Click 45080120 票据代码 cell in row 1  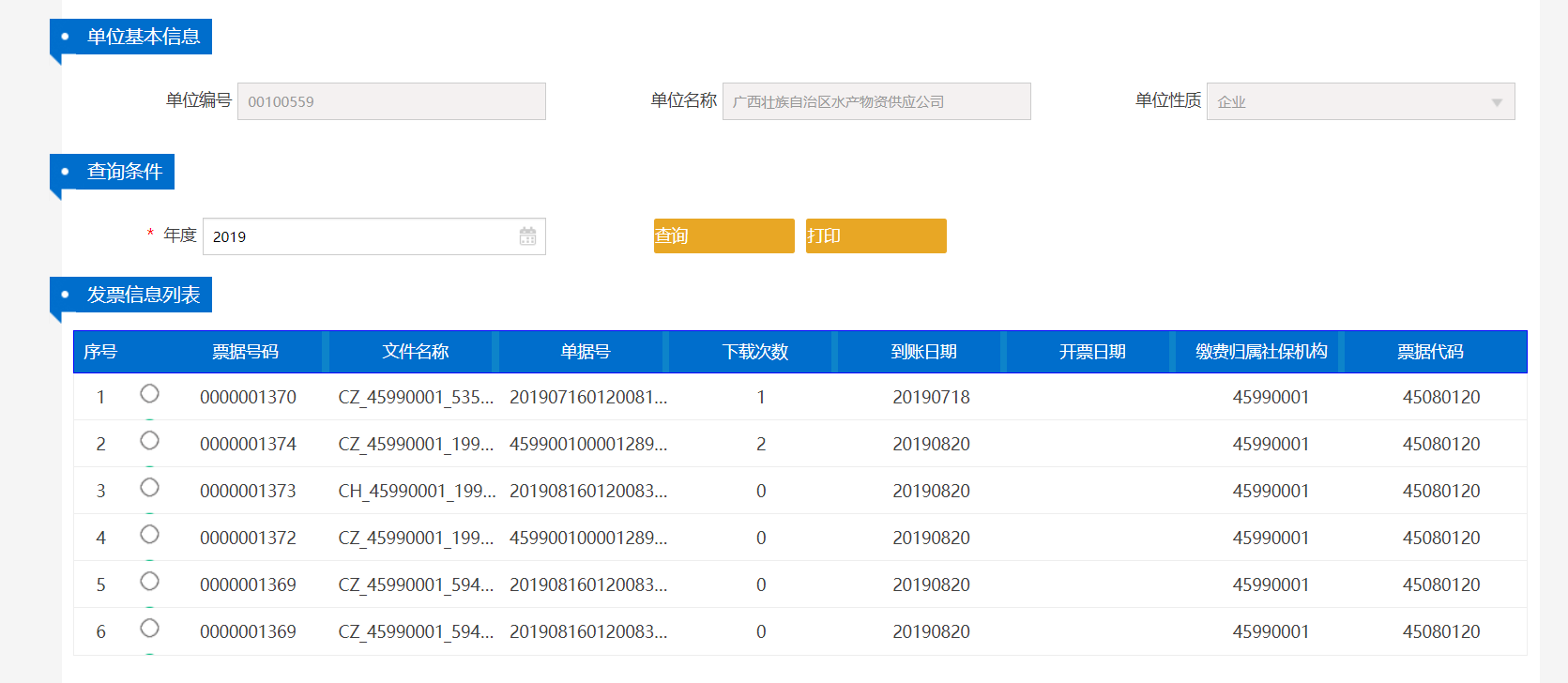coord(1441,397)
